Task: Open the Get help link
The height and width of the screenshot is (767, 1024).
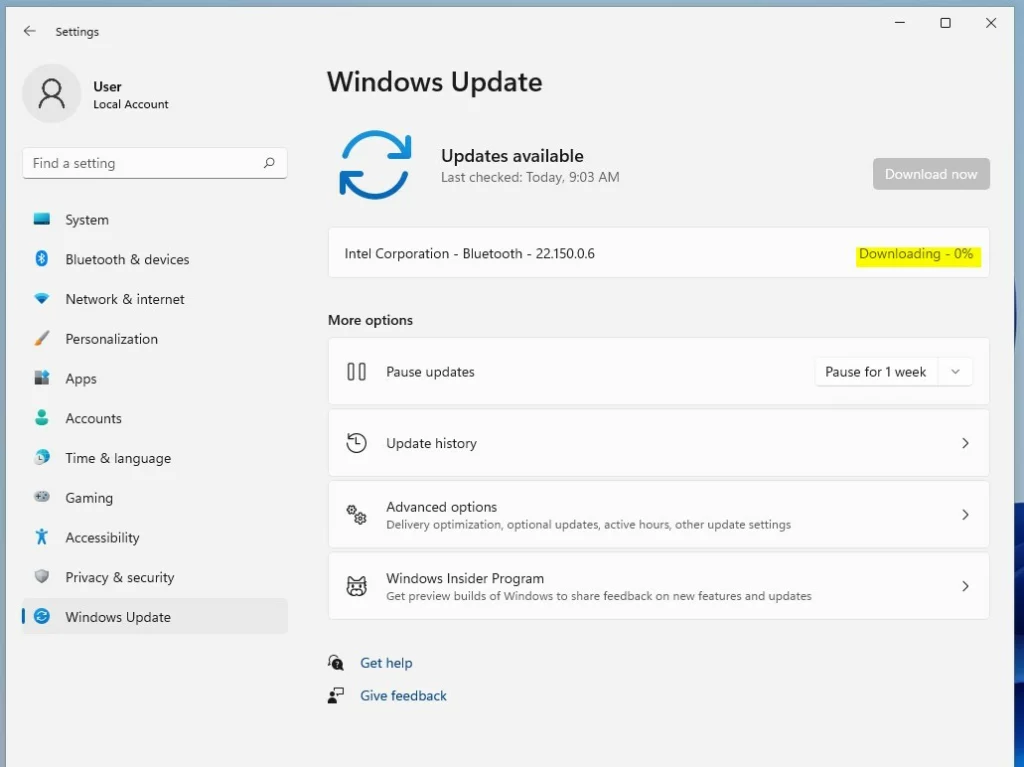Action: click(386, 662)
